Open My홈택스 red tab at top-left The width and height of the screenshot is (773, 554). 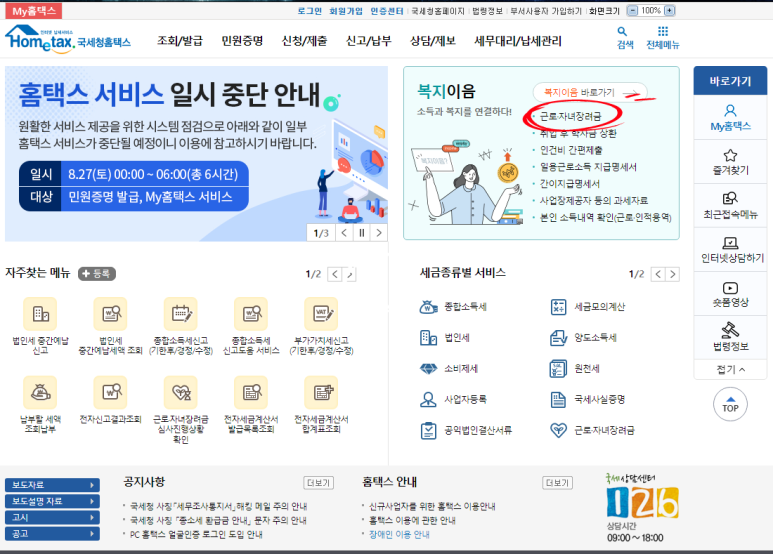coord(34,11)
